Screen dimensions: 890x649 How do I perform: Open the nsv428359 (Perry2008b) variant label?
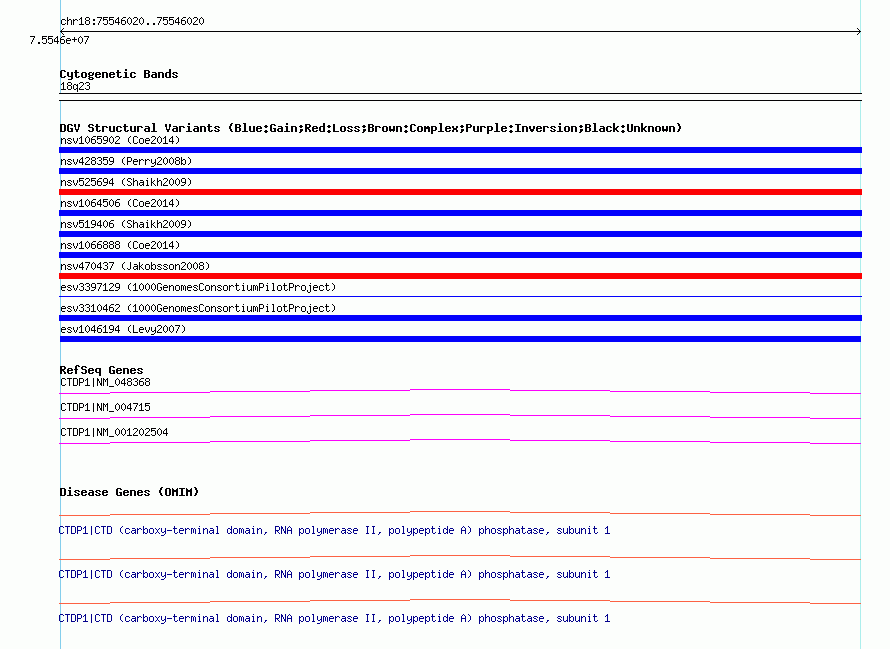point(126,161)
